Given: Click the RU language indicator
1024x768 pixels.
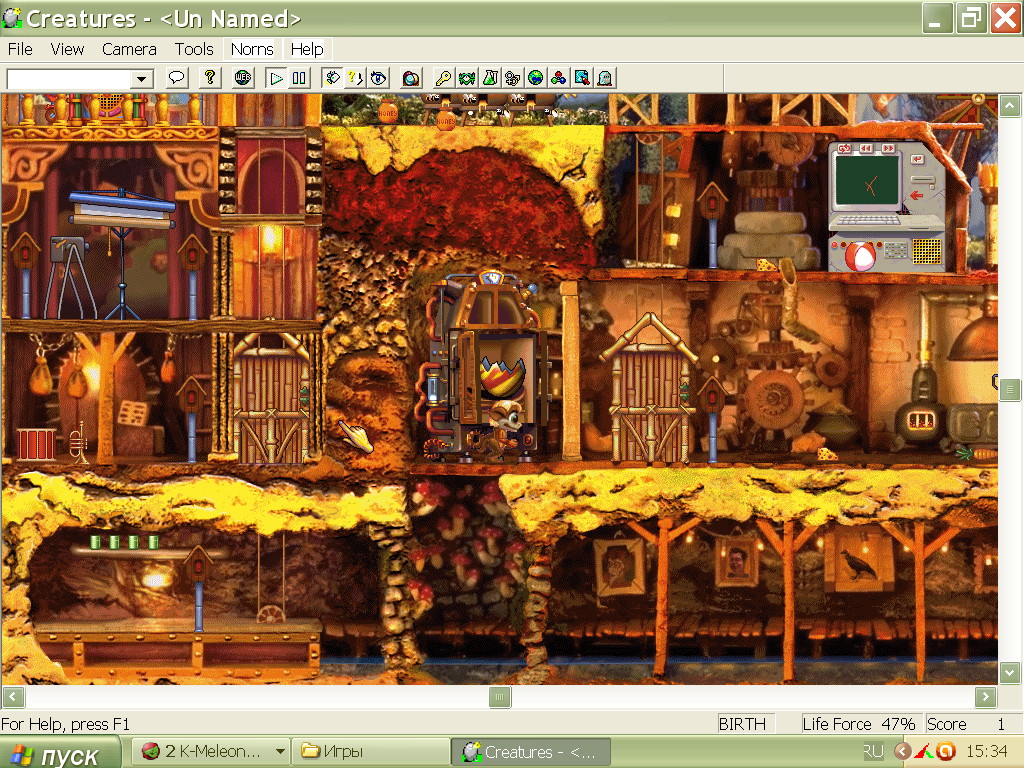Looking at the screenshot, I should [873, 752].
